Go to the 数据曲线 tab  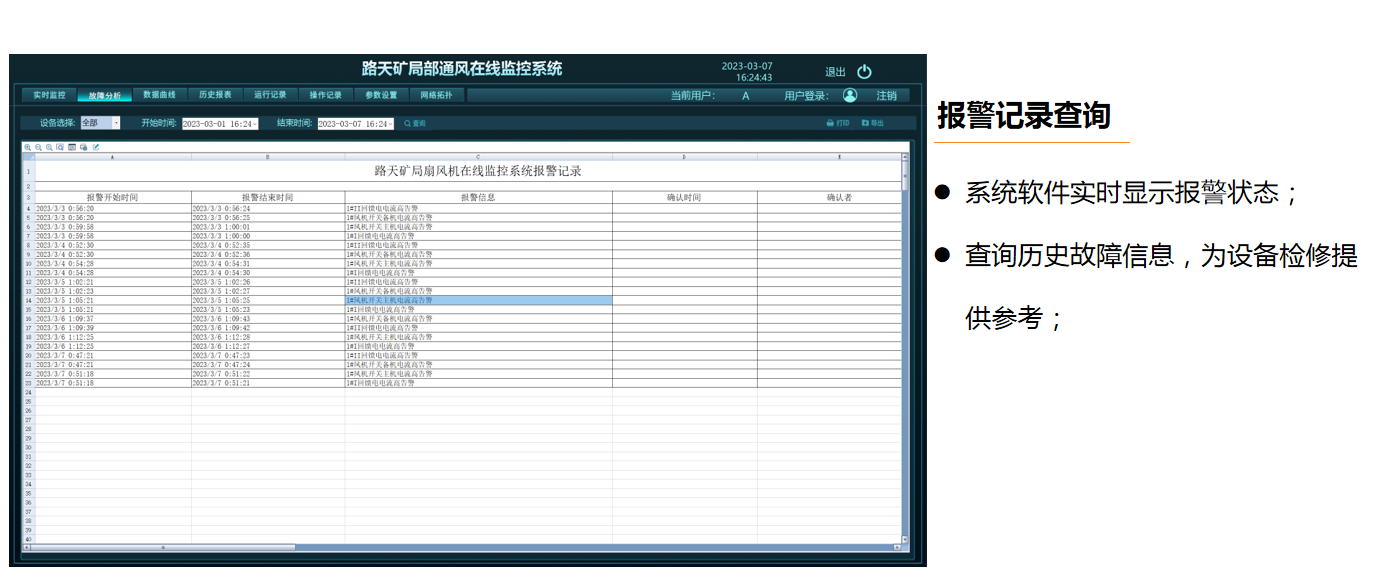159,95
